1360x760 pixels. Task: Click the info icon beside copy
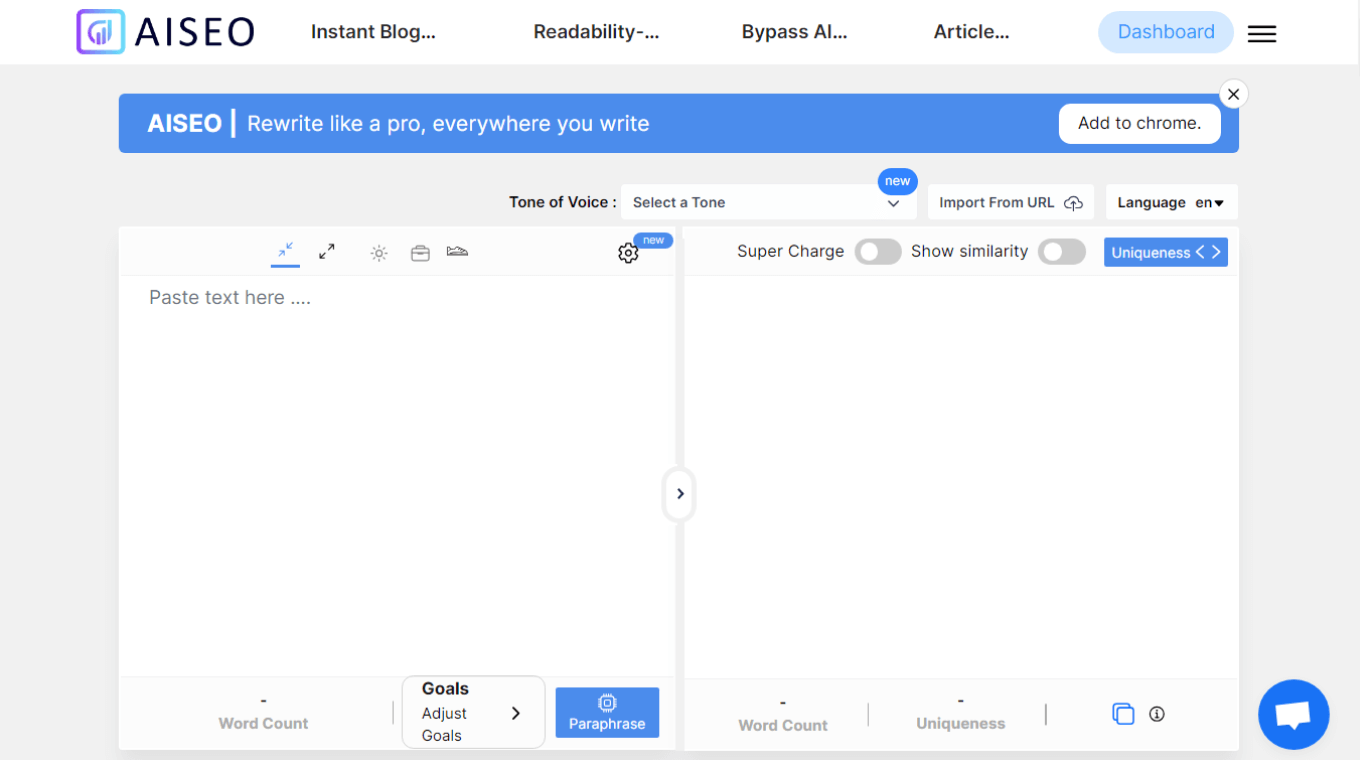[1157, 714]
